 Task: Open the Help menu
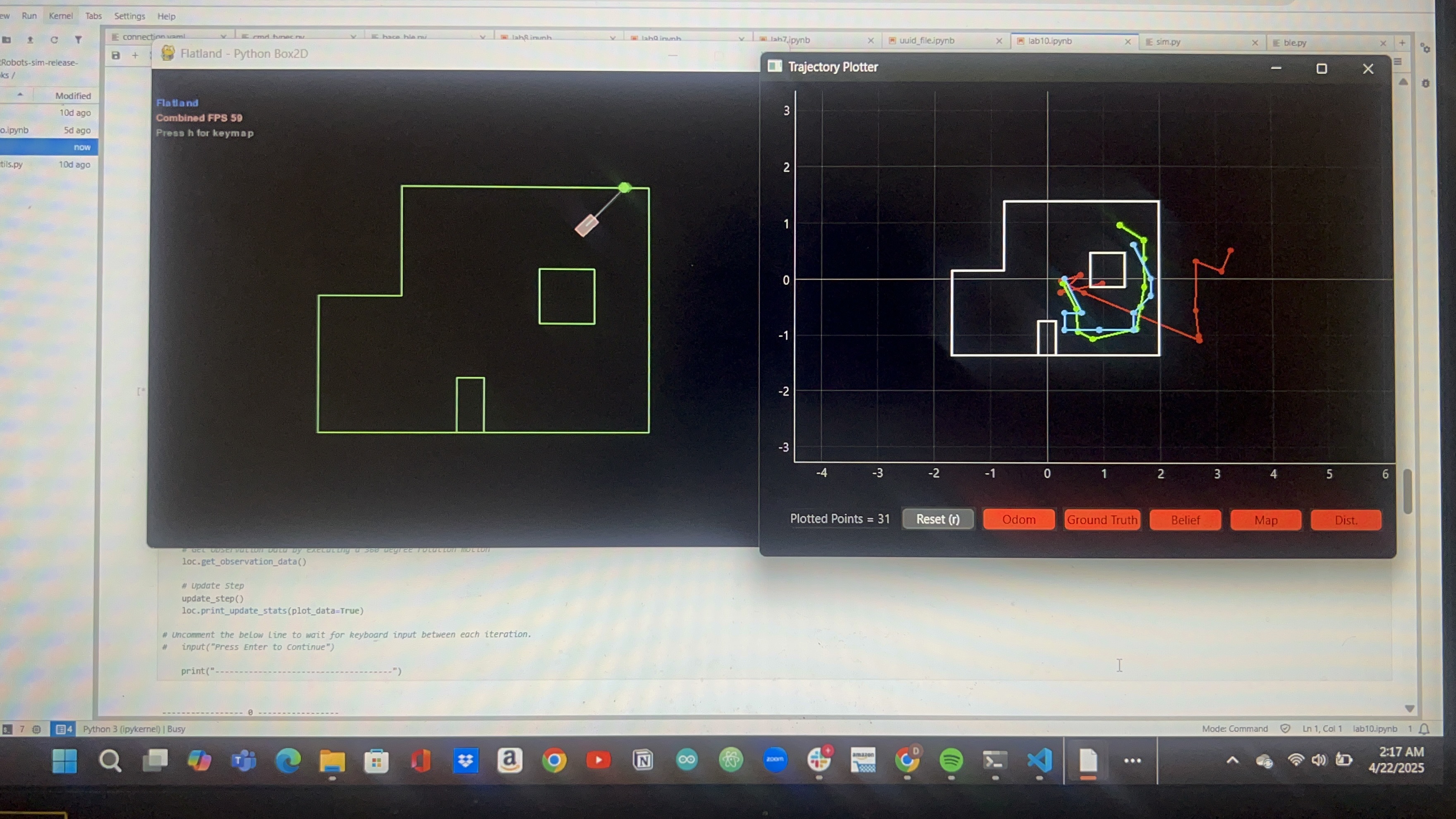pos(166,16)
